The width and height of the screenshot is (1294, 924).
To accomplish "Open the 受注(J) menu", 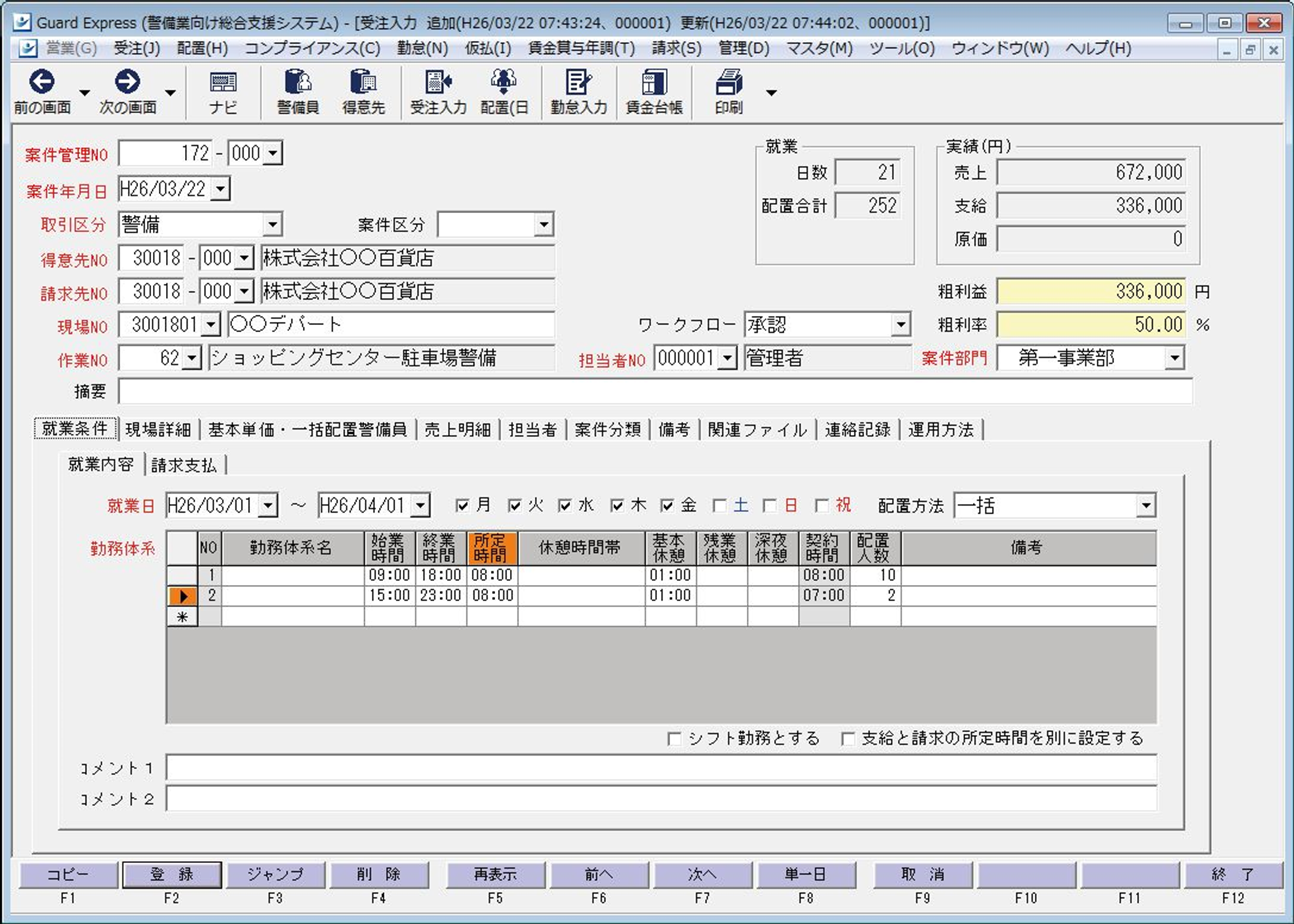I will 136,48.
